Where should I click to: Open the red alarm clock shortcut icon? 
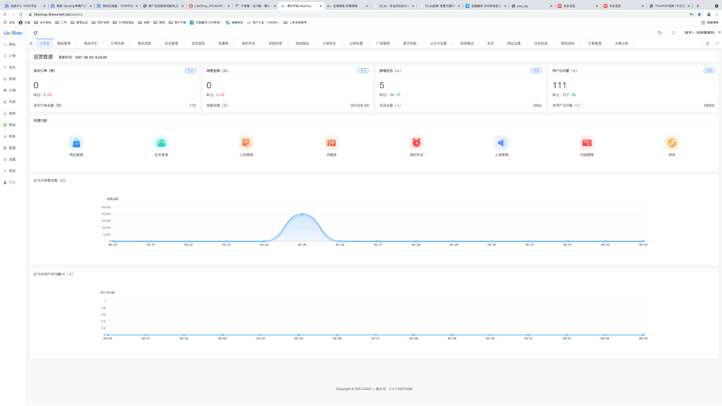[x=416, y=143]
